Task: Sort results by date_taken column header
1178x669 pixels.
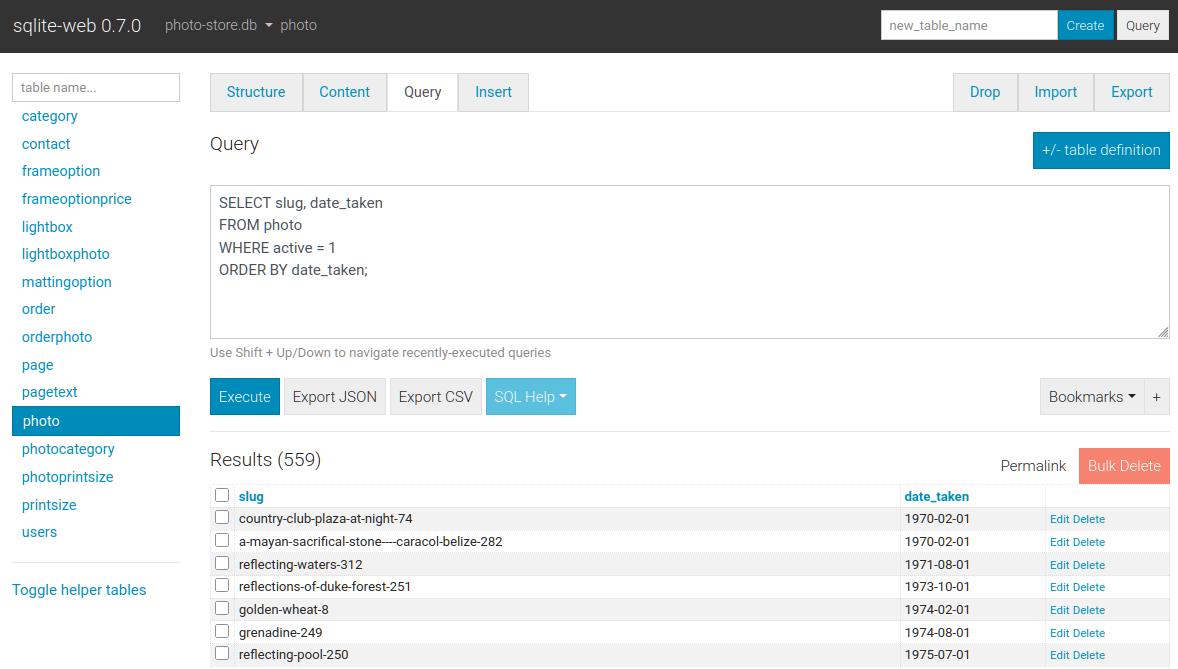Action: click(936, 496)
